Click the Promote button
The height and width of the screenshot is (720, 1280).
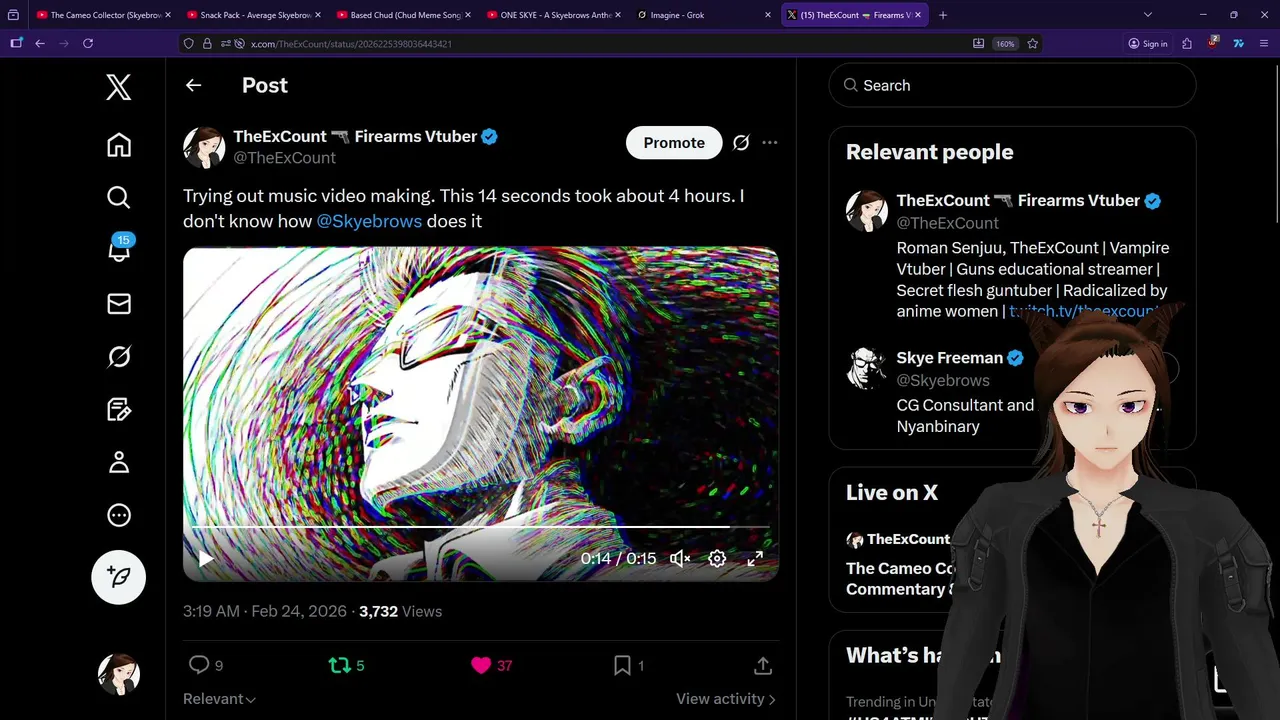click(674, 143)
